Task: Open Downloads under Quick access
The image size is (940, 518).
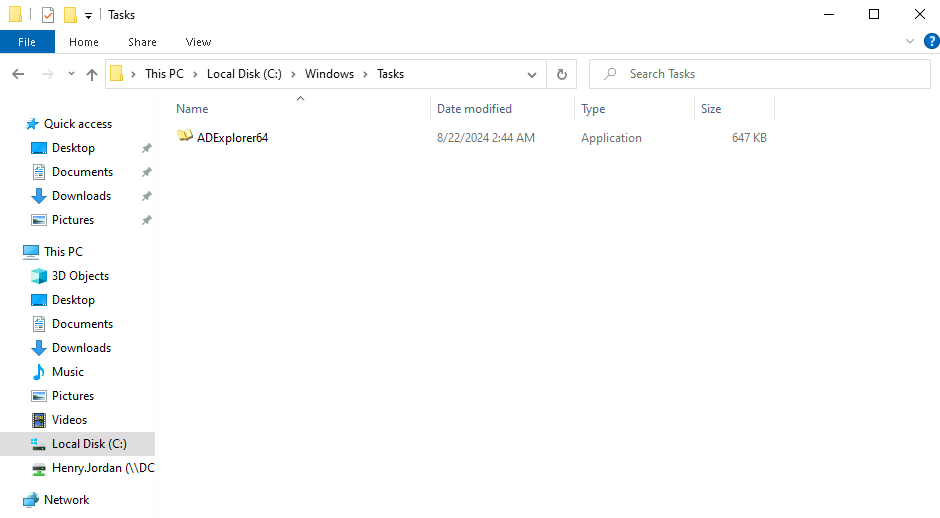Action: point(82,196)
